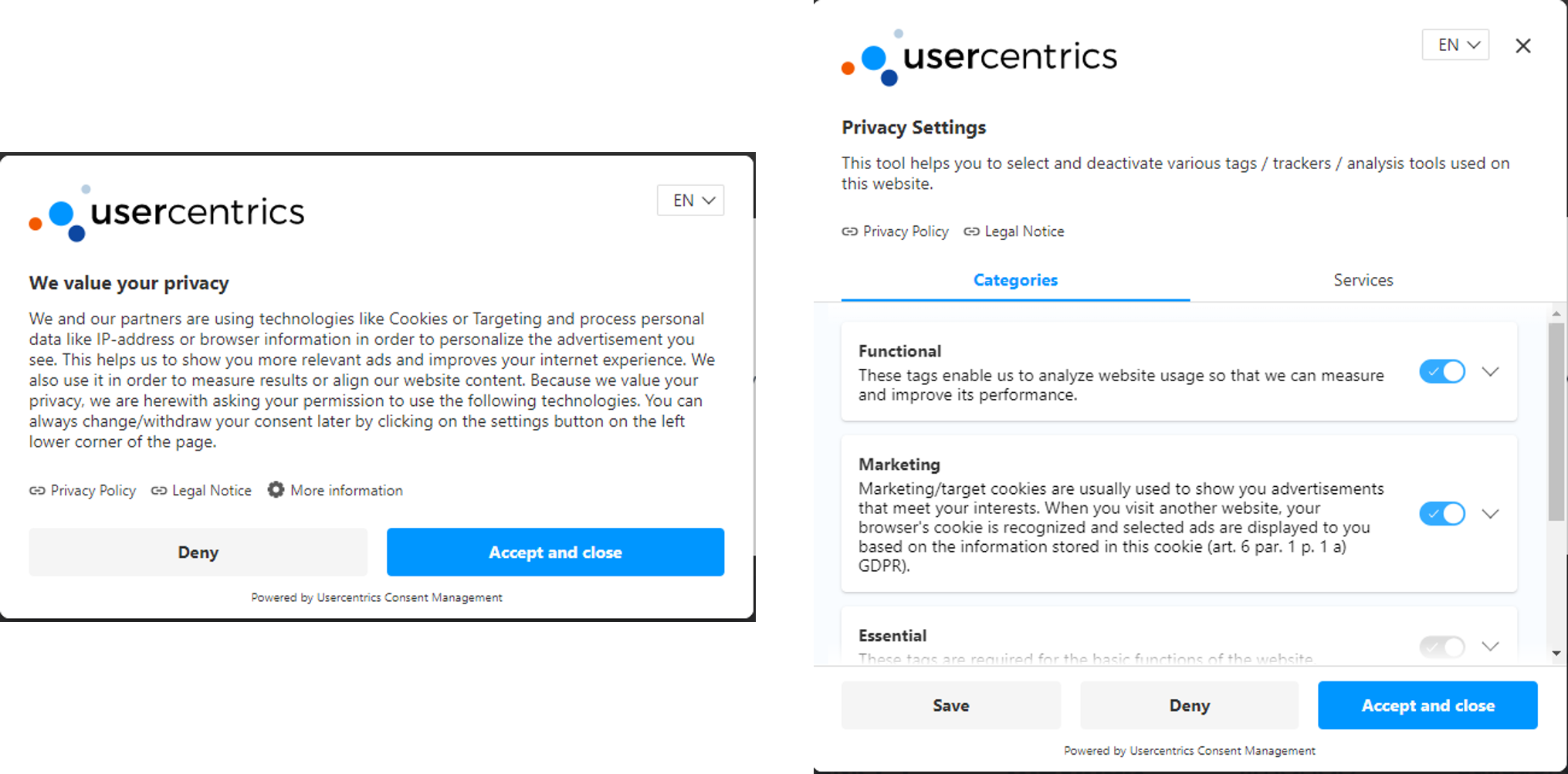Image resolution: width=1568 pixels, height=774 pixels.
Task: Close the Privacy Settings panel with X
Action: [x=1522, y=46]
